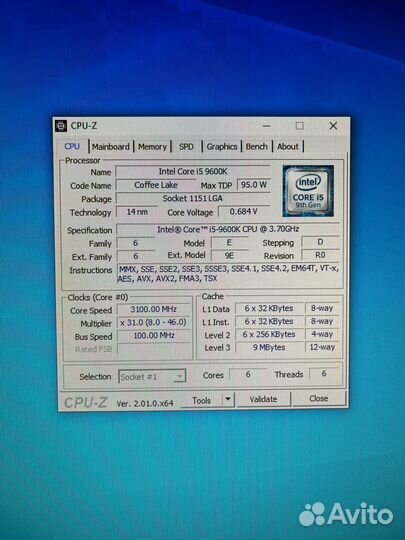Click the Threads count field
Viewport: 405px width, 540px height.
tap(324, 374)
